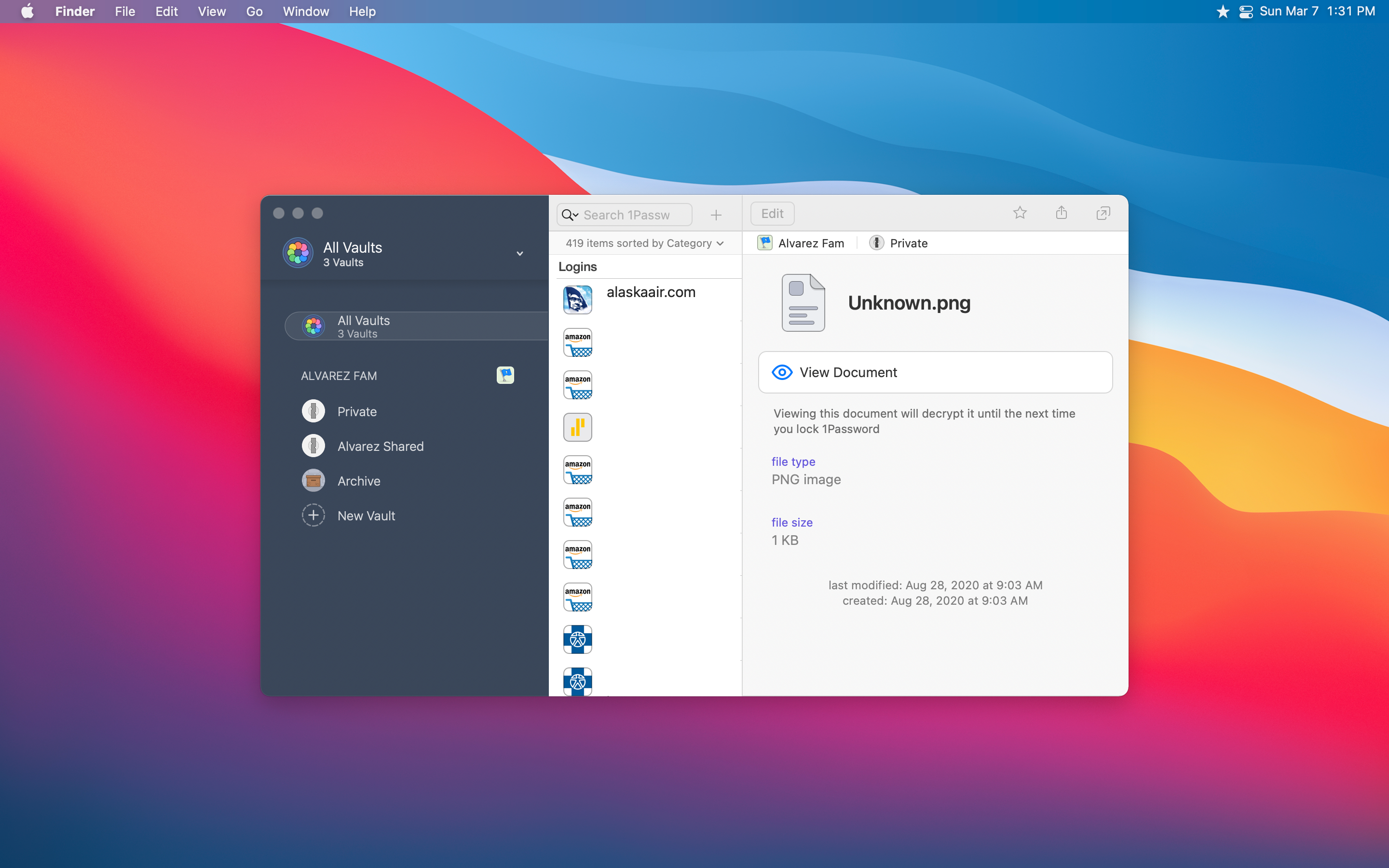The image size is (1389, 868).
Task: Open the Help menu
Action: click(x=362, y=12)
